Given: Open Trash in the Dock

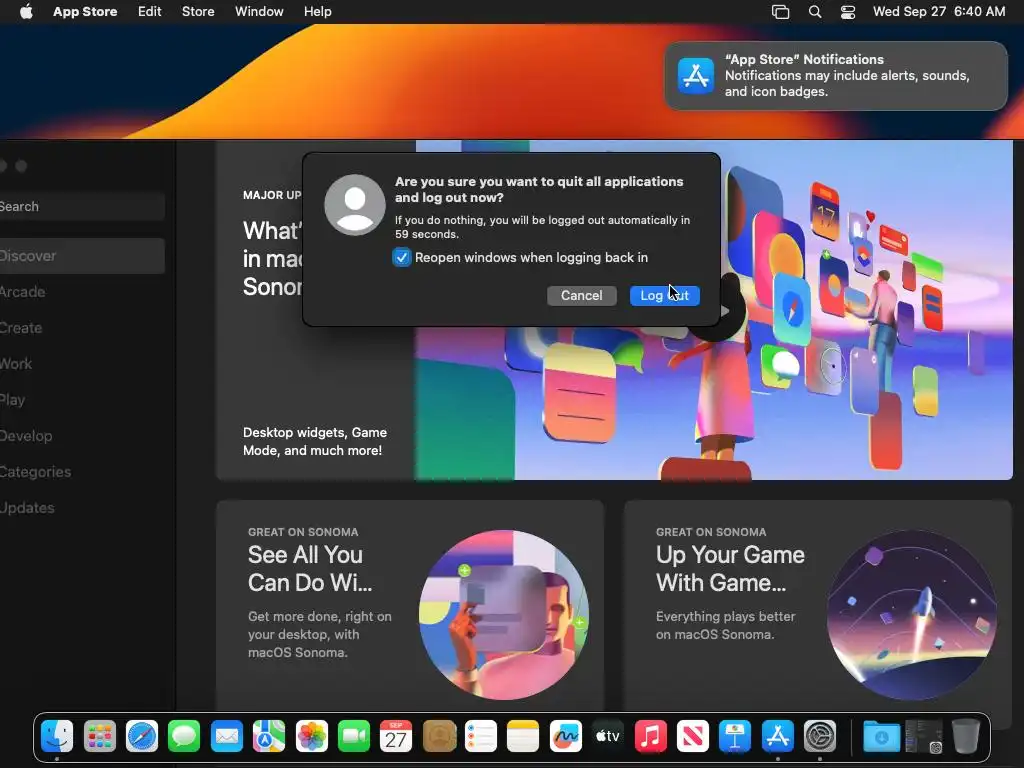Looking at the screenshot, I should [966, 737].
